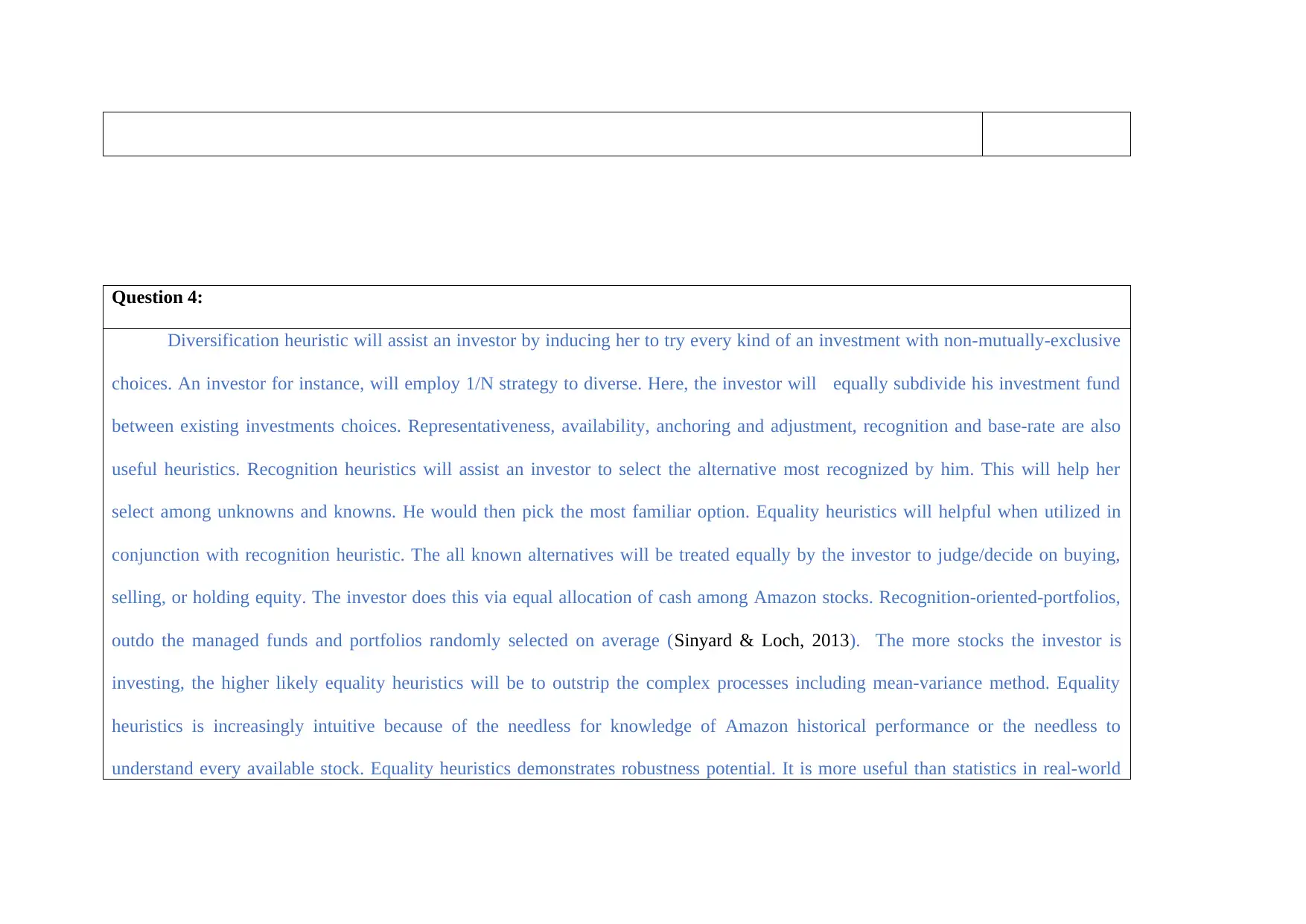Screen dimensions: 1306x924
Task: Click the words 'Amazon stocks.'
Action: click(x=814, y=598)
